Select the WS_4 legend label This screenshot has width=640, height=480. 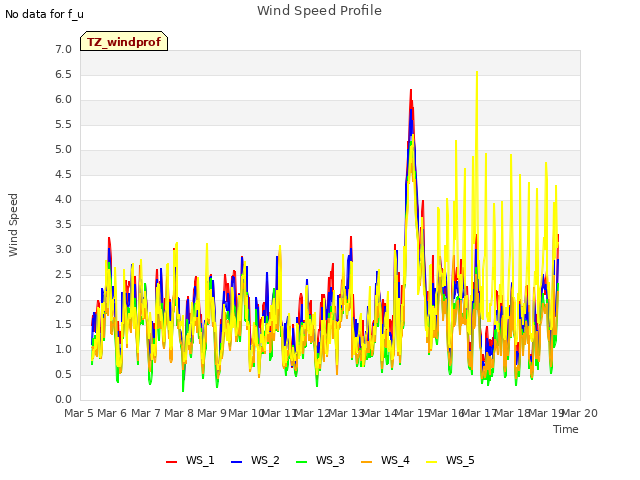[x=395, y=460]
